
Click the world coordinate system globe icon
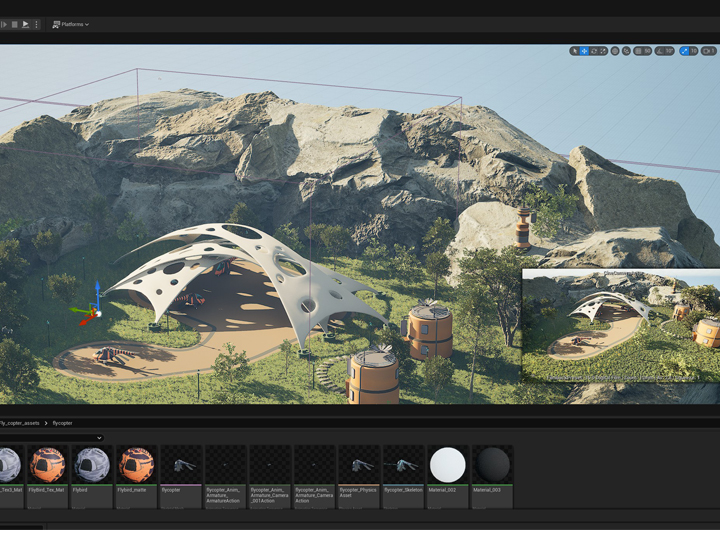tap(615, 51)
